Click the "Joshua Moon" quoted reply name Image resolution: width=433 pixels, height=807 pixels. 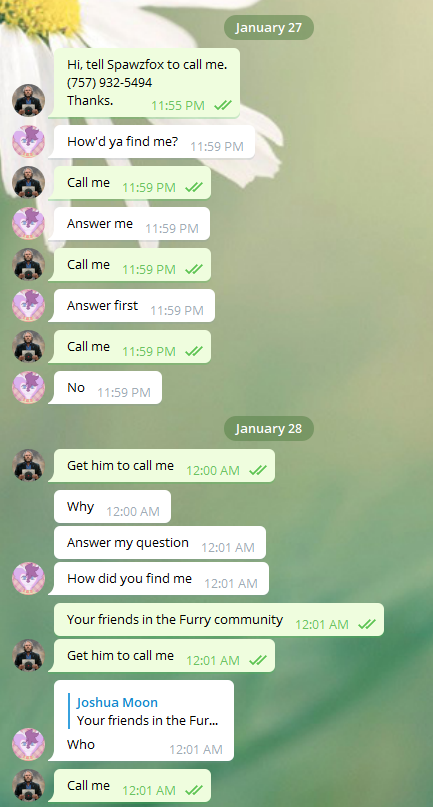click(x=117, y=703)
